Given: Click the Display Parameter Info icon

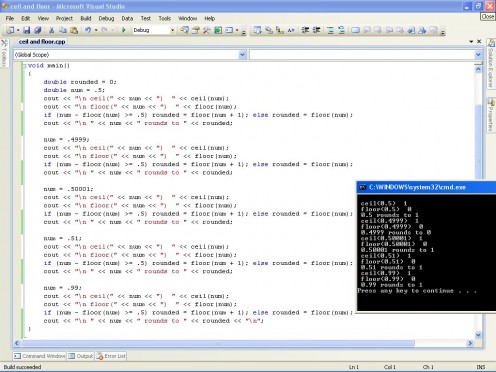Looking at the screenshot, I should click(269, 30).
